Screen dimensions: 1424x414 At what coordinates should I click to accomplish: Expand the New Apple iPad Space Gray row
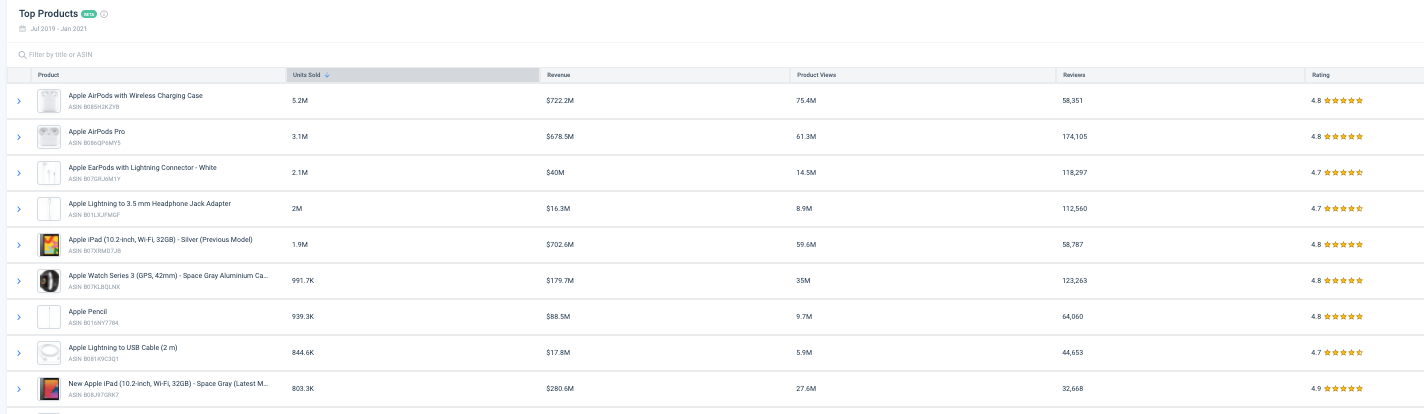(x=19, y=389)
